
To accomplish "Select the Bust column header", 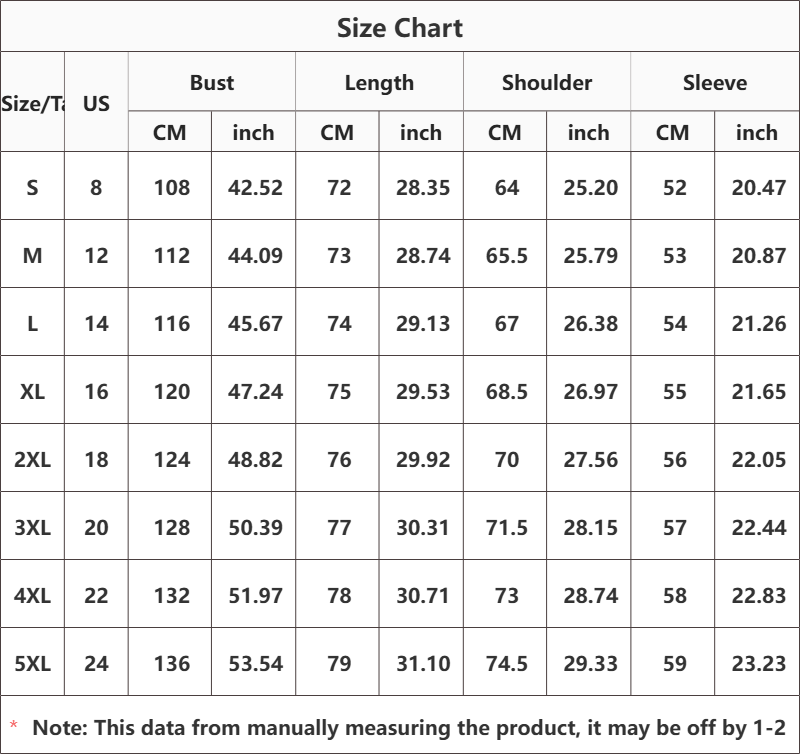I will [212, 83].
